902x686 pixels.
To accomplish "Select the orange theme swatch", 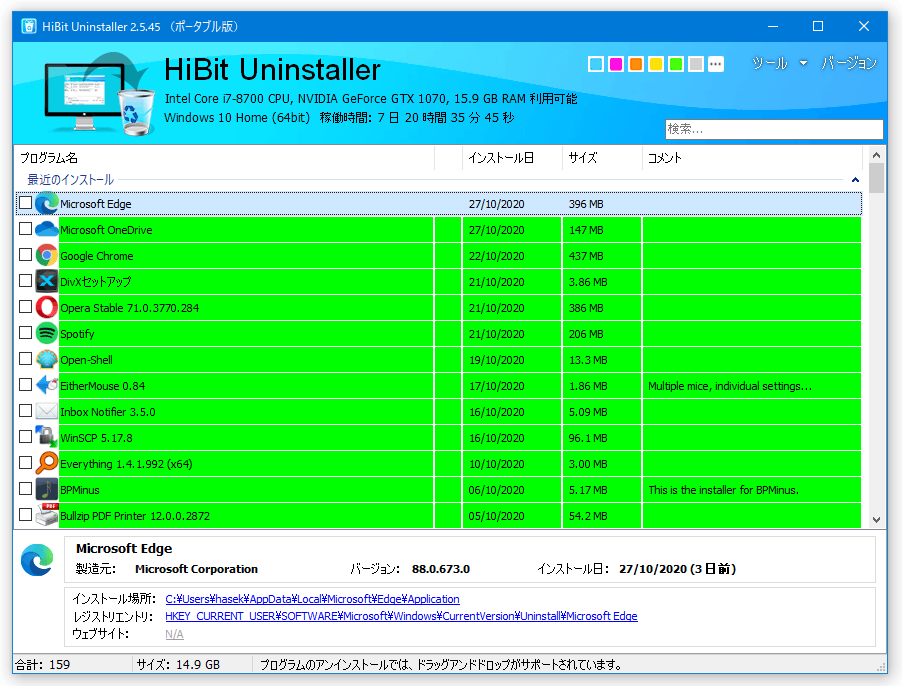I will [636, 64].
